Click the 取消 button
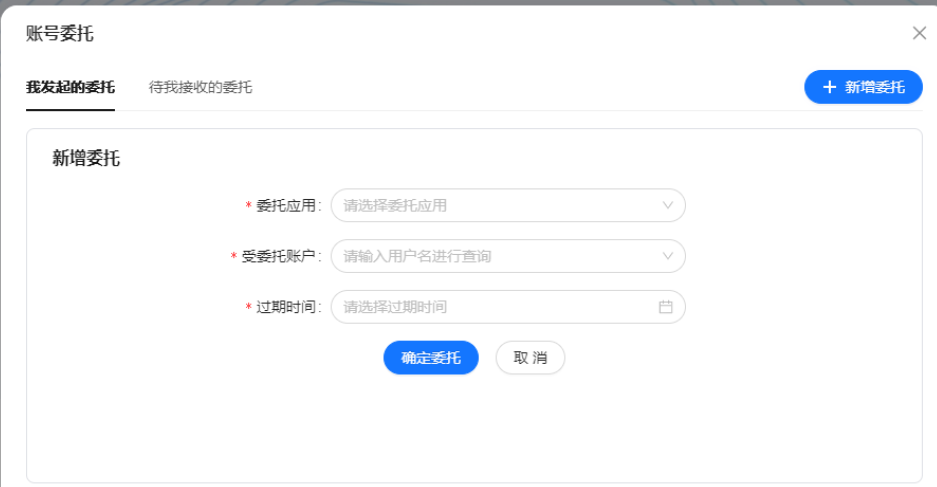Image resolution: width=937 pixels, height=487 pixels. coord(530,358)
